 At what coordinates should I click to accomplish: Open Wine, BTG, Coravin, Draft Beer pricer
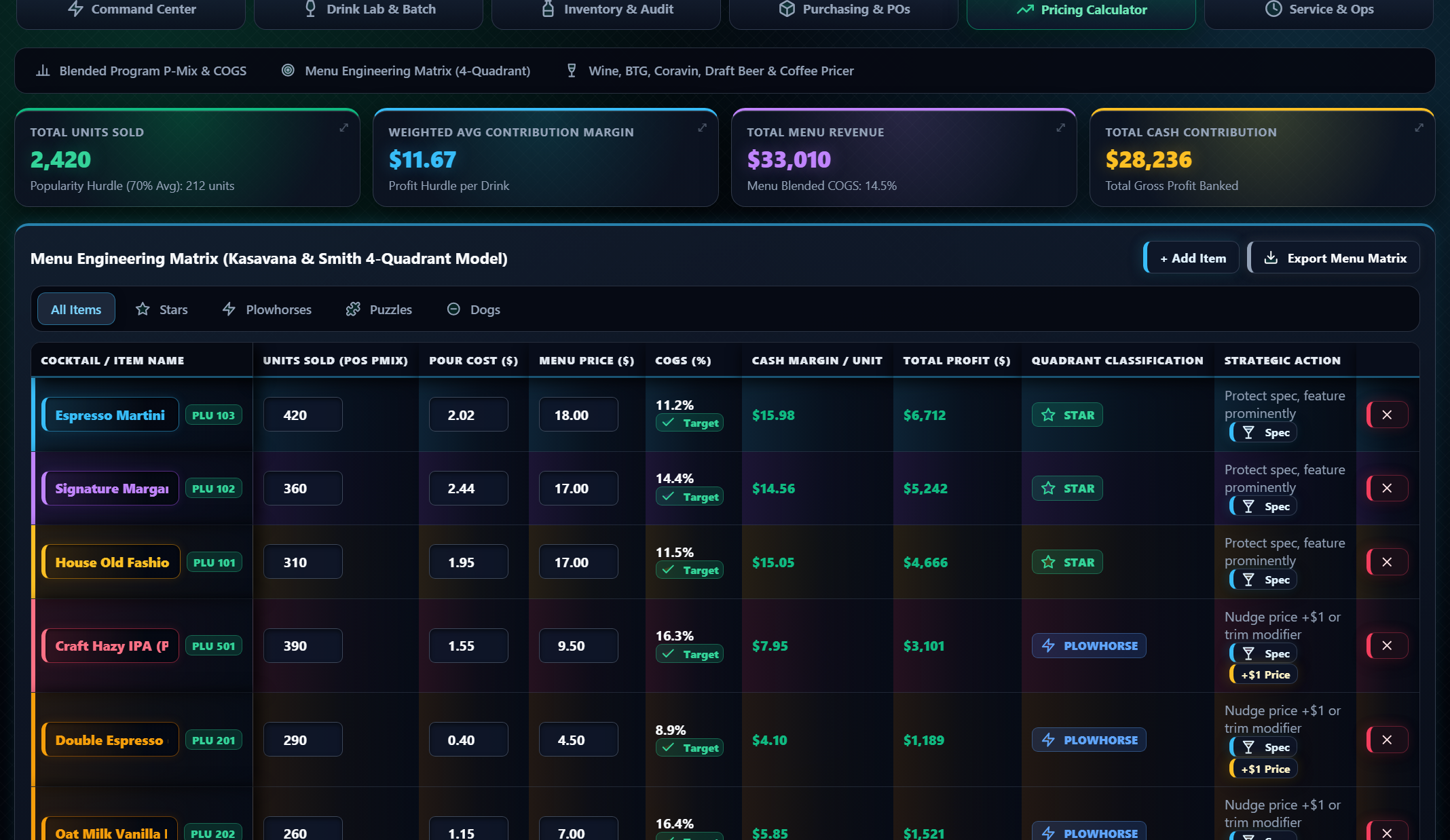[x=710, y=71]
